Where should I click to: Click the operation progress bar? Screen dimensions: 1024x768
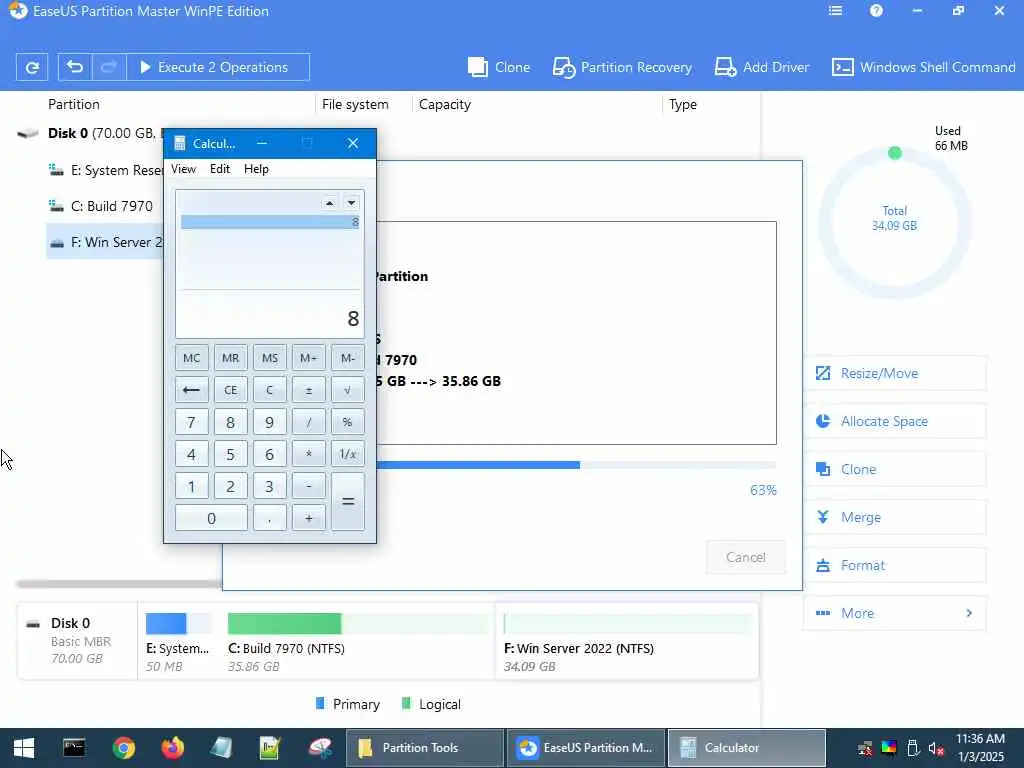coord(576,465)
